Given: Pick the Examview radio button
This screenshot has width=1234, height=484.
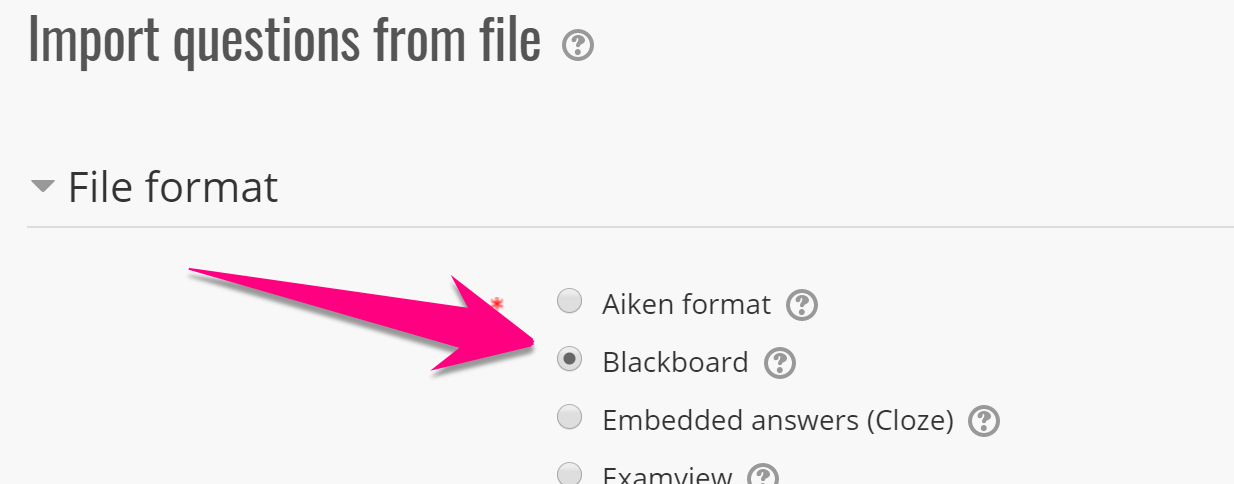Looking at the screenshot, I should [569, 473].
